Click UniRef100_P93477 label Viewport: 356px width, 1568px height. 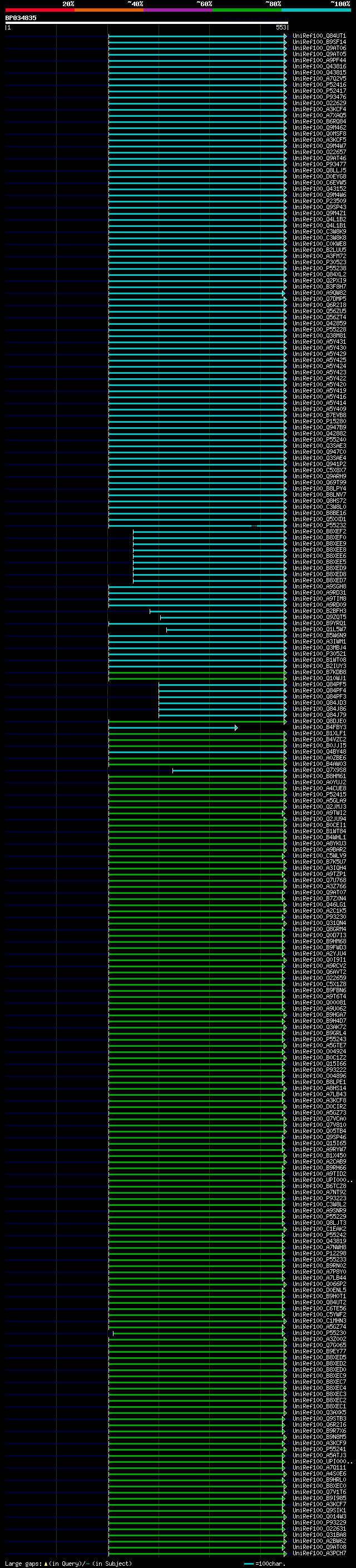[x=319, y=164]
